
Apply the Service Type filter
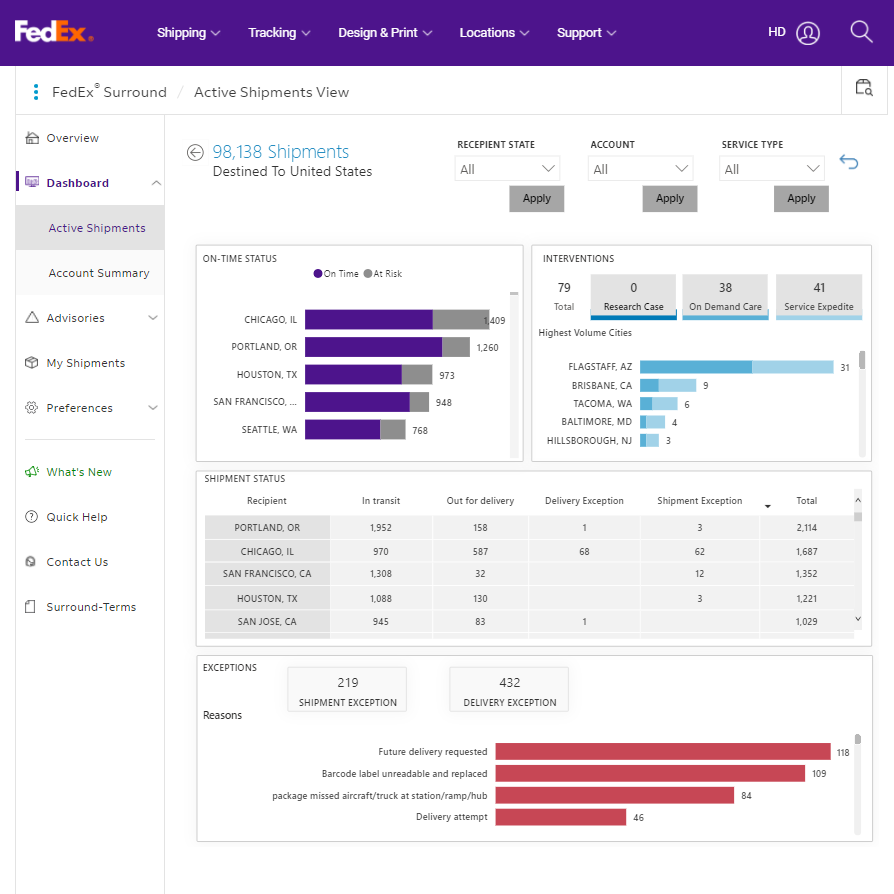pos(801,198)
